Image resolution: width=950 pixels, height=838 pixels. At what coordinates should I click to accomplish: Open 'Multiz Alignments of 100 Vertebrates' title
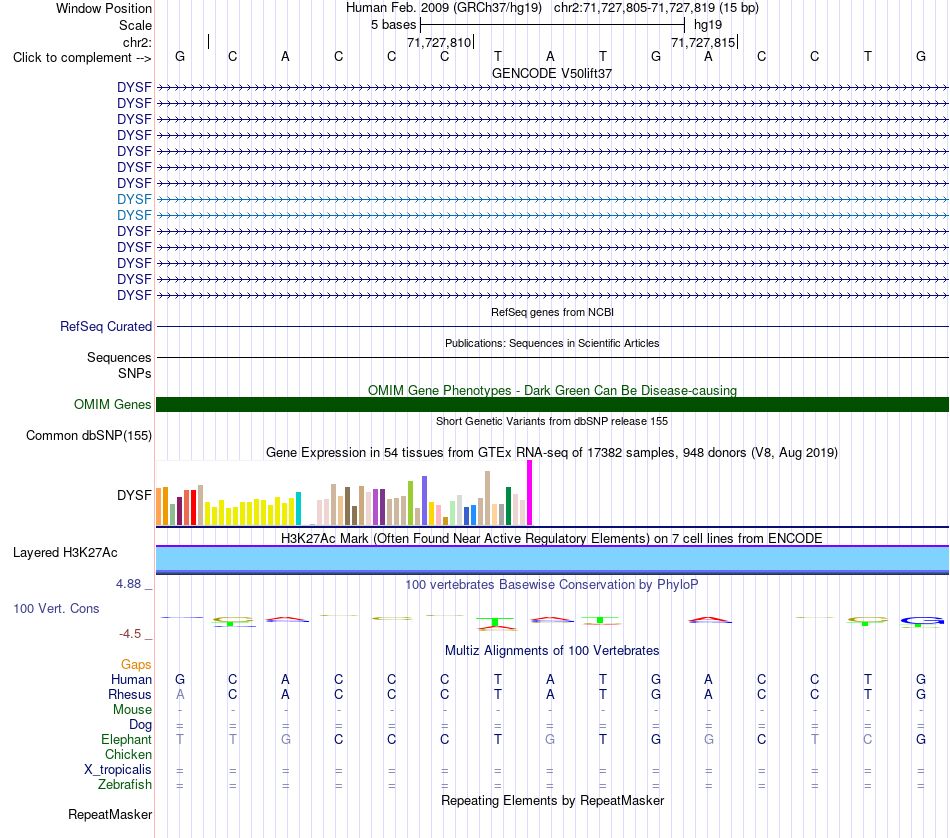coord(552,651)
